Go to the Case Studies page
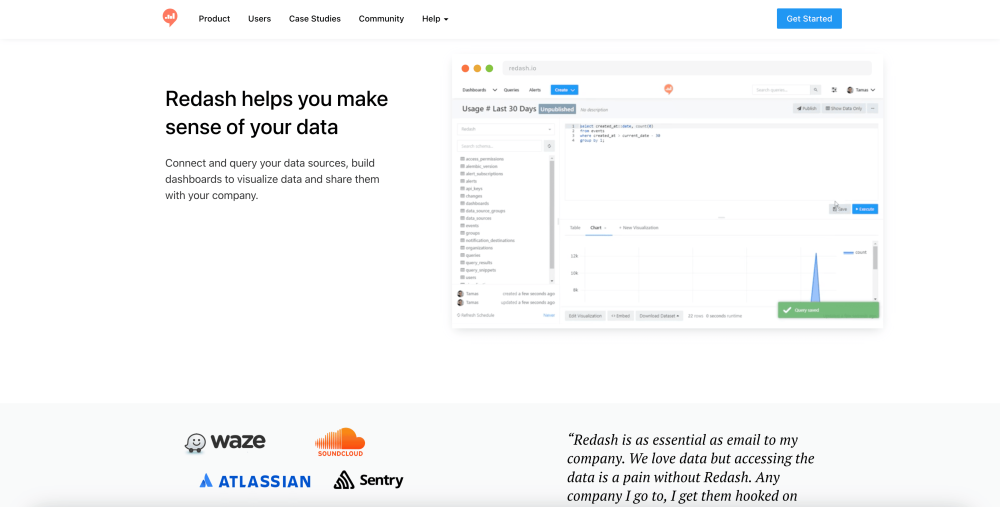This screenshot has width=1000, height=507. click(315, 19)
